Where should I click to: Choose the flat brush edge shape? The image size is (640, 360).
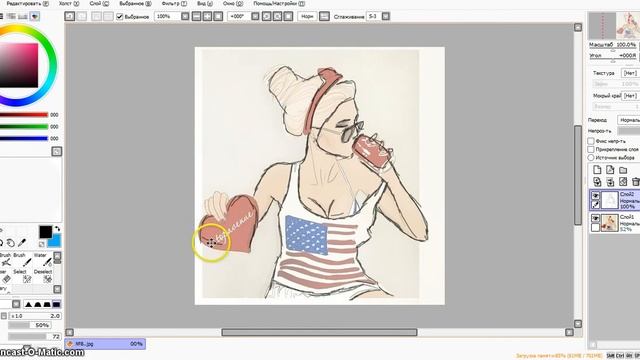pyautogui.click(x=56, y=304)
